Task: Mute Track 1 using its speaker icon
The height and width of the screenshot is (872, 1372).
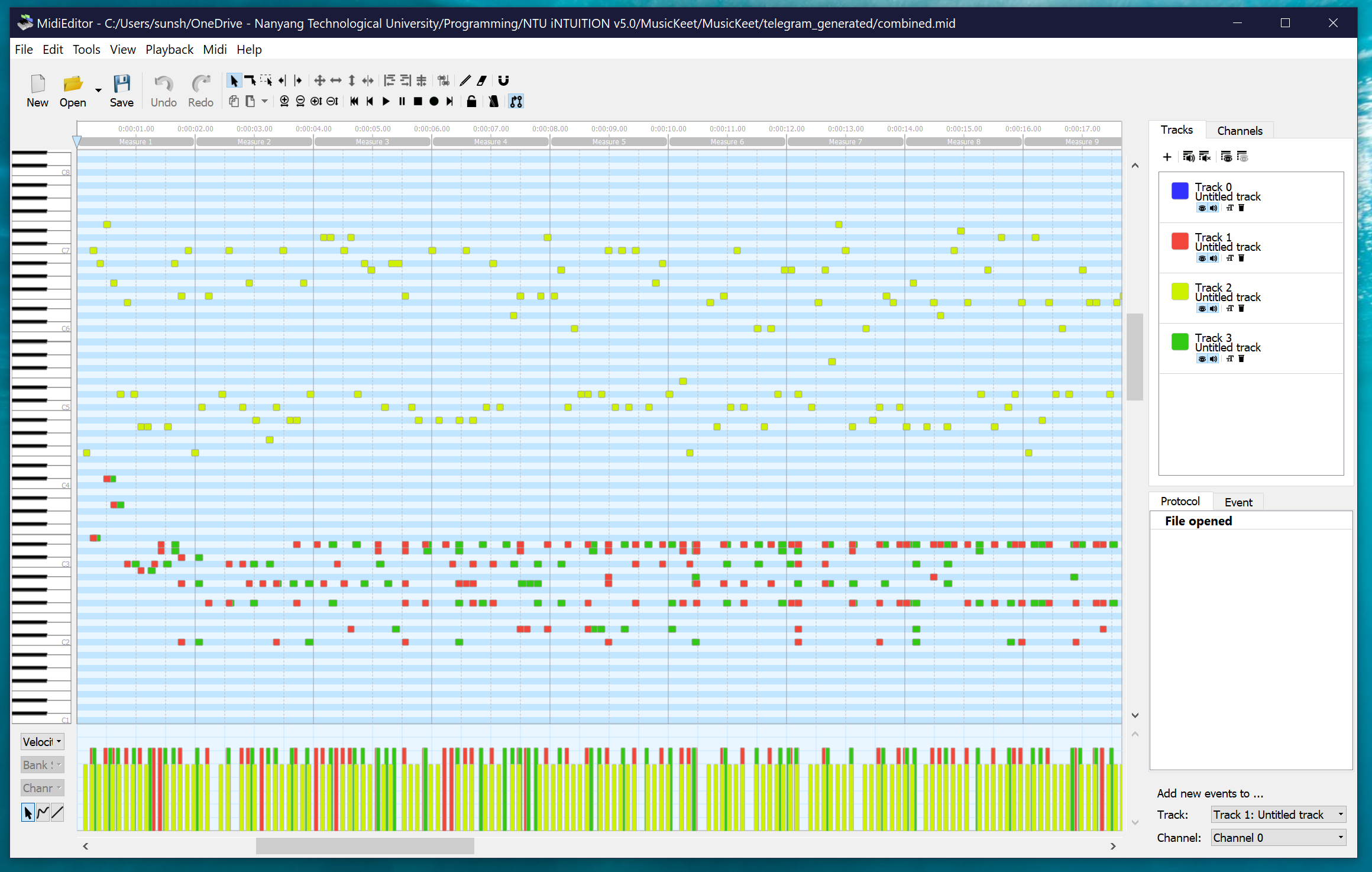Action: [x=1213, y=259]
